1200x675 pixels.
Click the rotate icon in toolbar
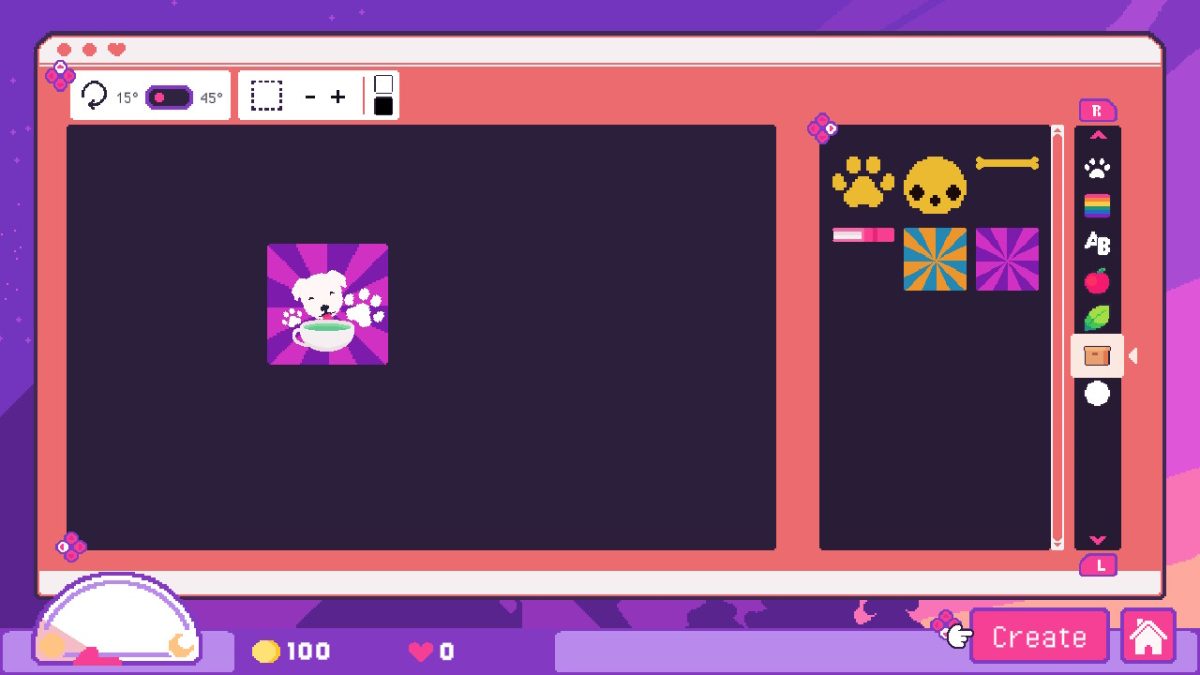pyautogui.click(x=94, y=97)
